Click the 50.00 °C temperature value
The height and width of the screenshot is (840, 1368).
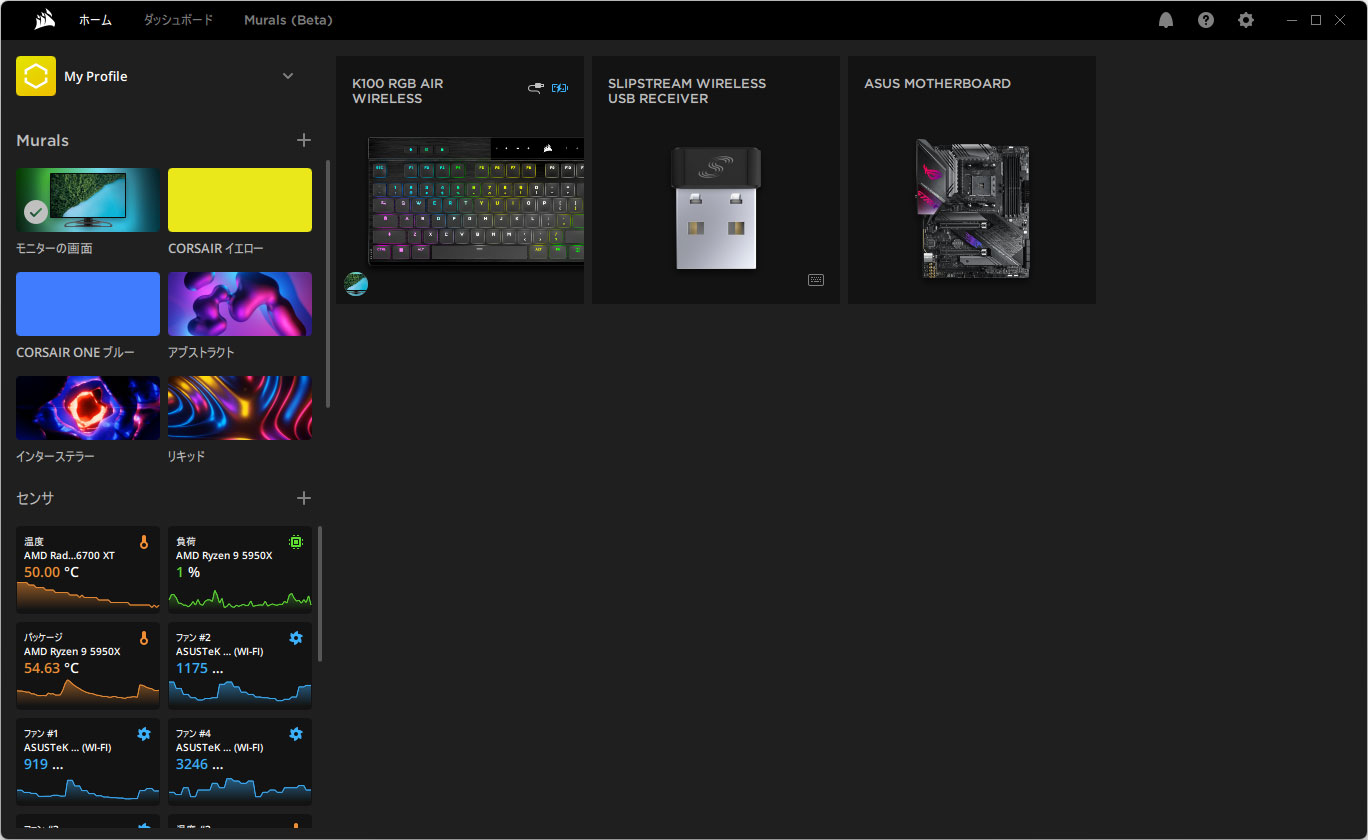[51, 572]
